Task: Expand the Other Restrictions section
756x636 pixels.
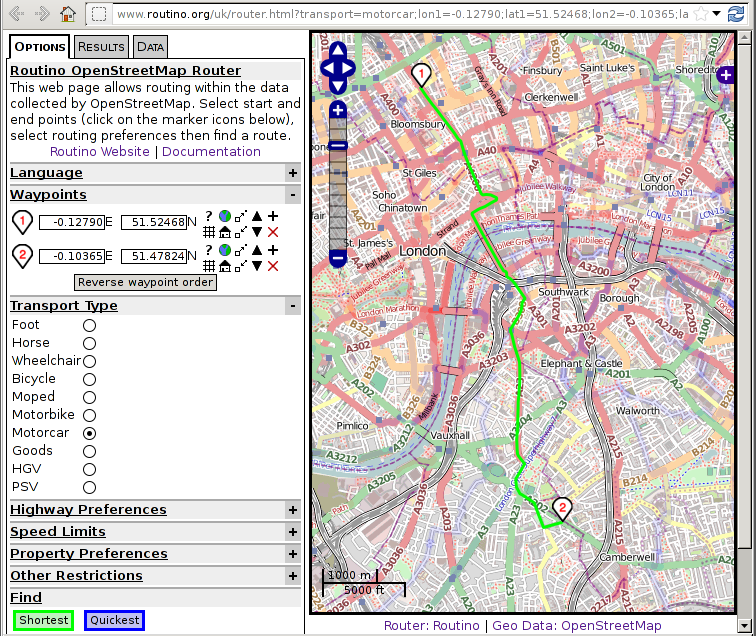Action: pyautogui.click(x=293, y=576)
